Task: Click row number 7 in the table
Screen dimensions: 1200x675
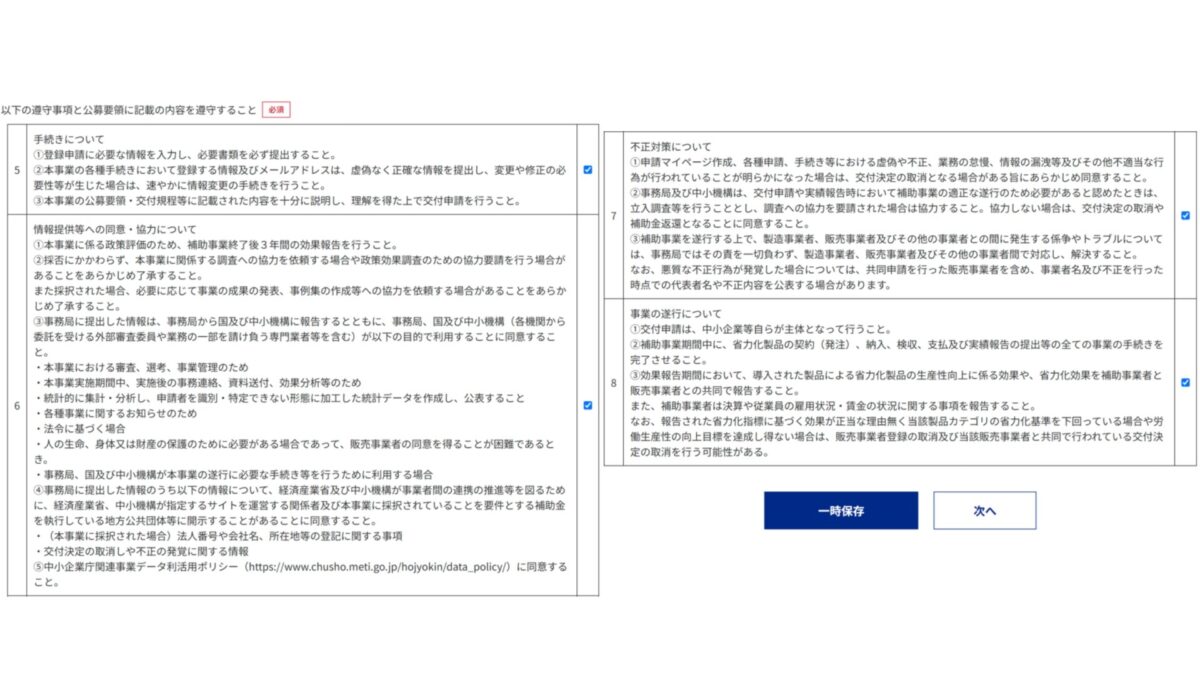Action: 613,215
